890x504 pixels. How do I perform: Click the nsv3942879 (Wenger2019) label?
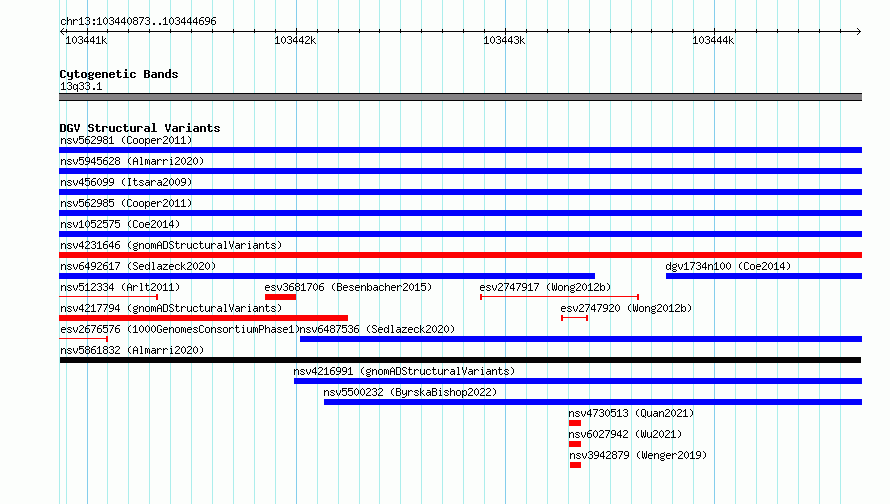point(638,455)
